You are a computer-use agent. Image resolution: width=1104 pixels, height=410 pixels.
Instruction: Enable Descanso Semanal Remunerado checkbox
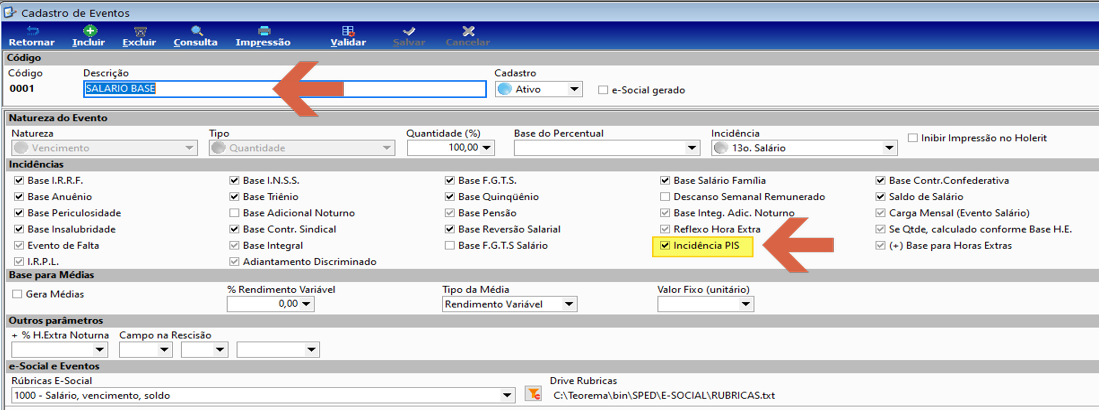point(665,197)
